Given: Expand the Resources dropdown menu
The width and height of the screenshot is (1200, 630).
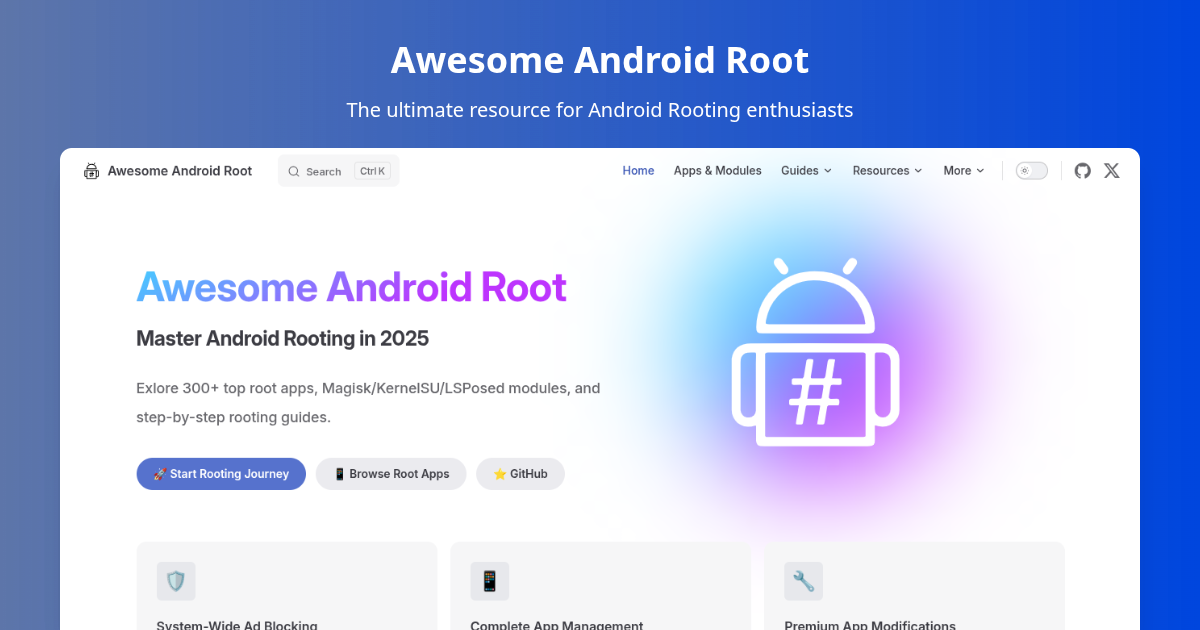Looking at the screenshot, I should click(887, 171).
